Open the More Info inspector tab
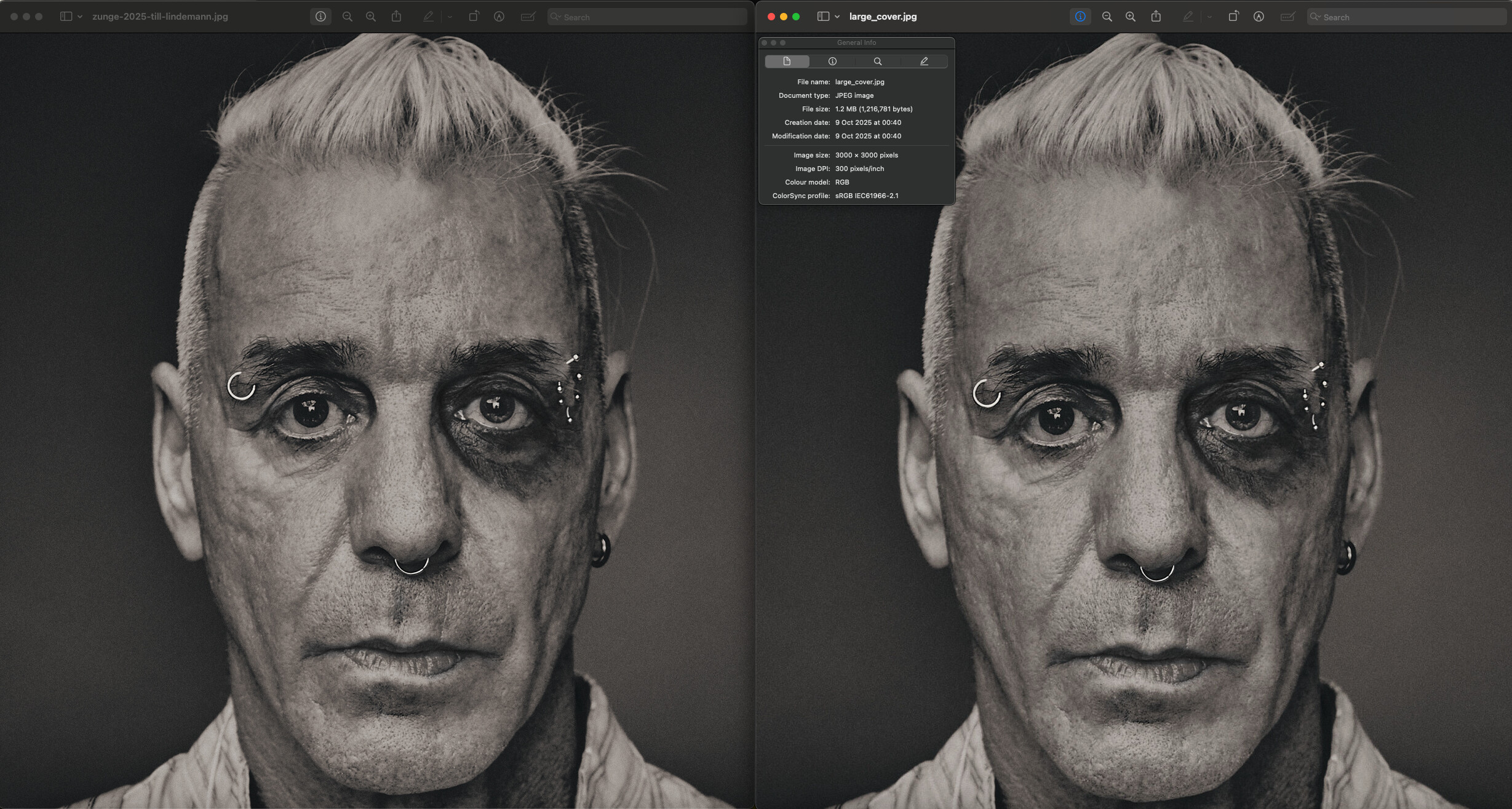This screenshot has width=1512, height=809. 832,61
